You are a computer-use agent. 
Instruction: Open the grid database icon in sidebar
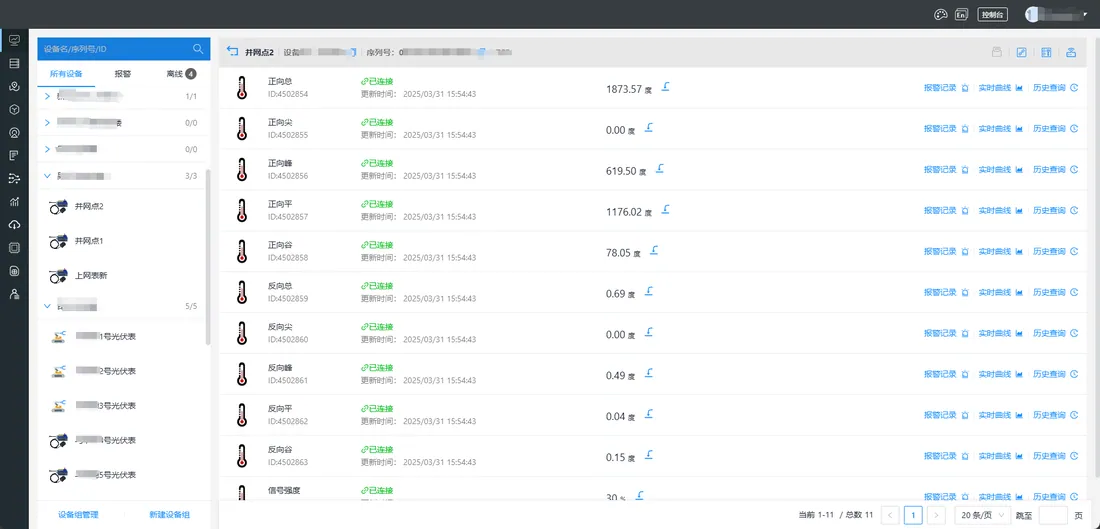[x=14, y=271]
